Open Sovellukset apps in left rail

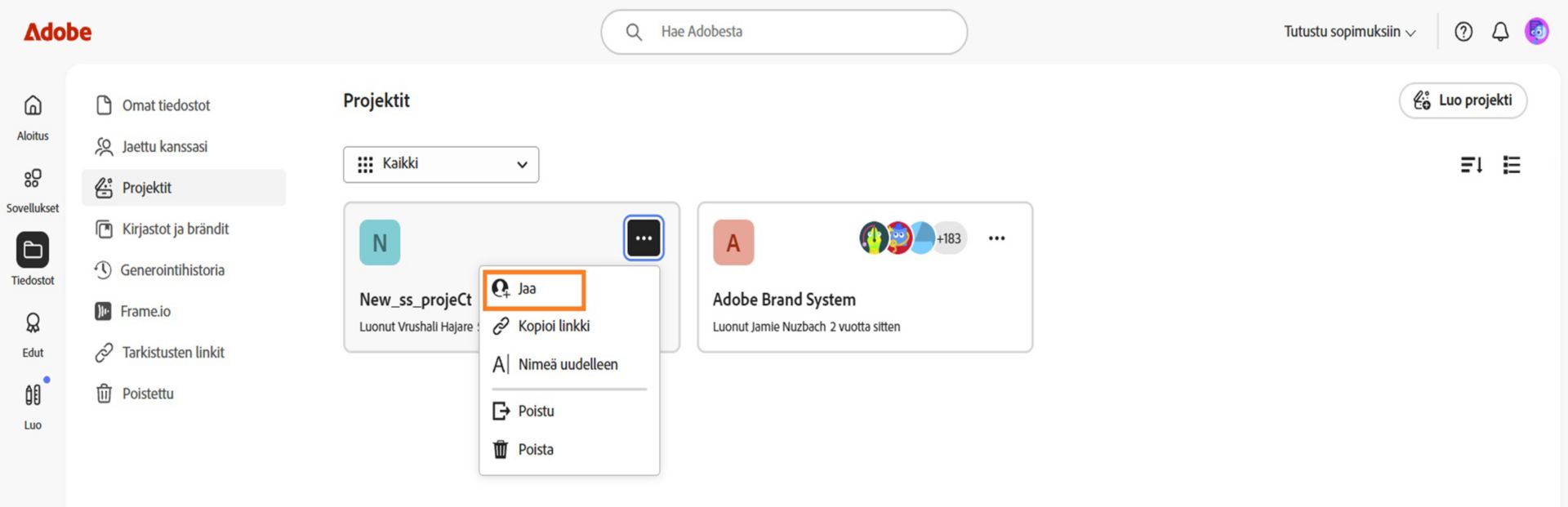point(33,189)
